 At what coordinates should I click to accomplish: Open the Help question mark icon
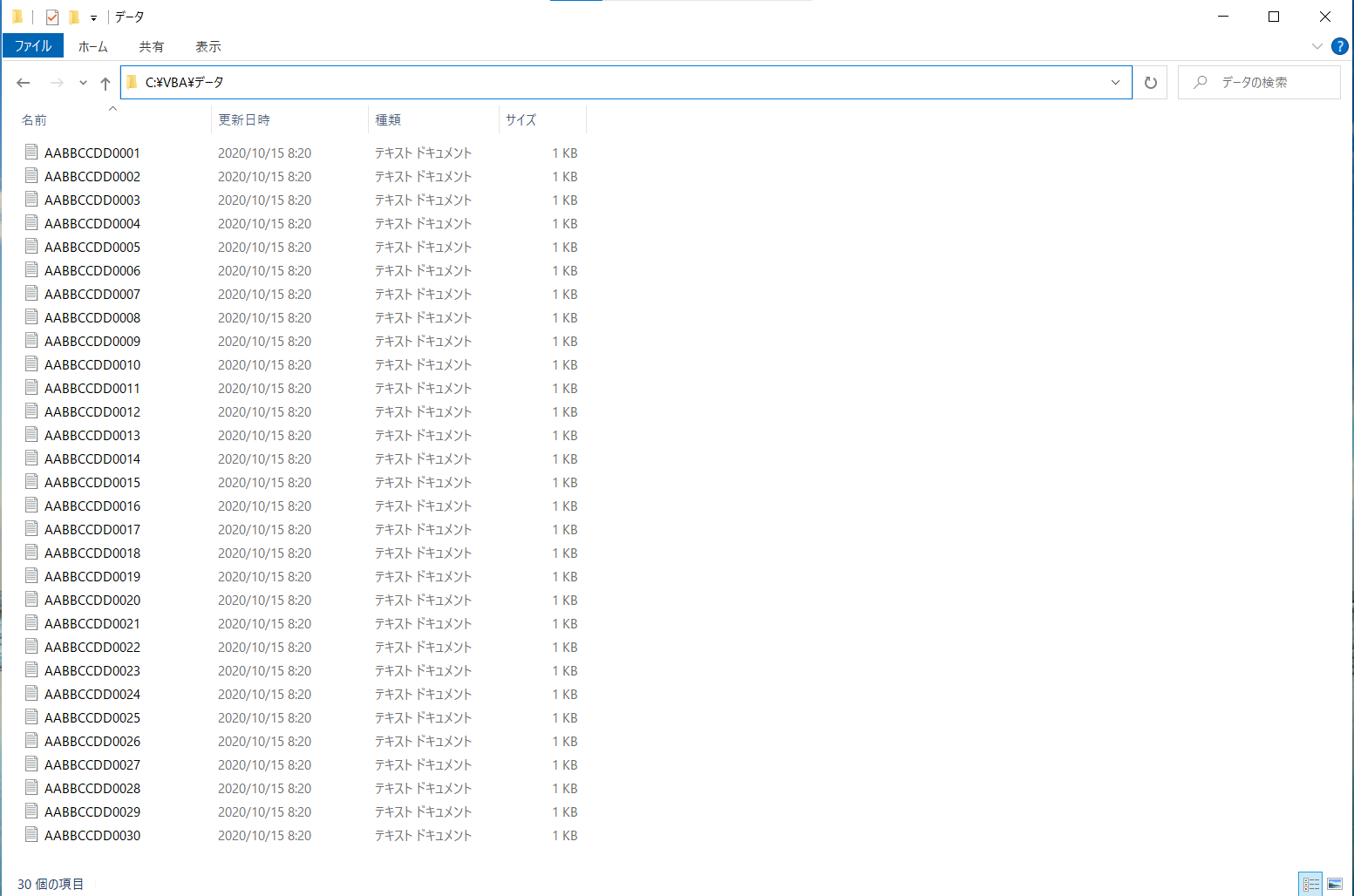[x=1340, y=46]
